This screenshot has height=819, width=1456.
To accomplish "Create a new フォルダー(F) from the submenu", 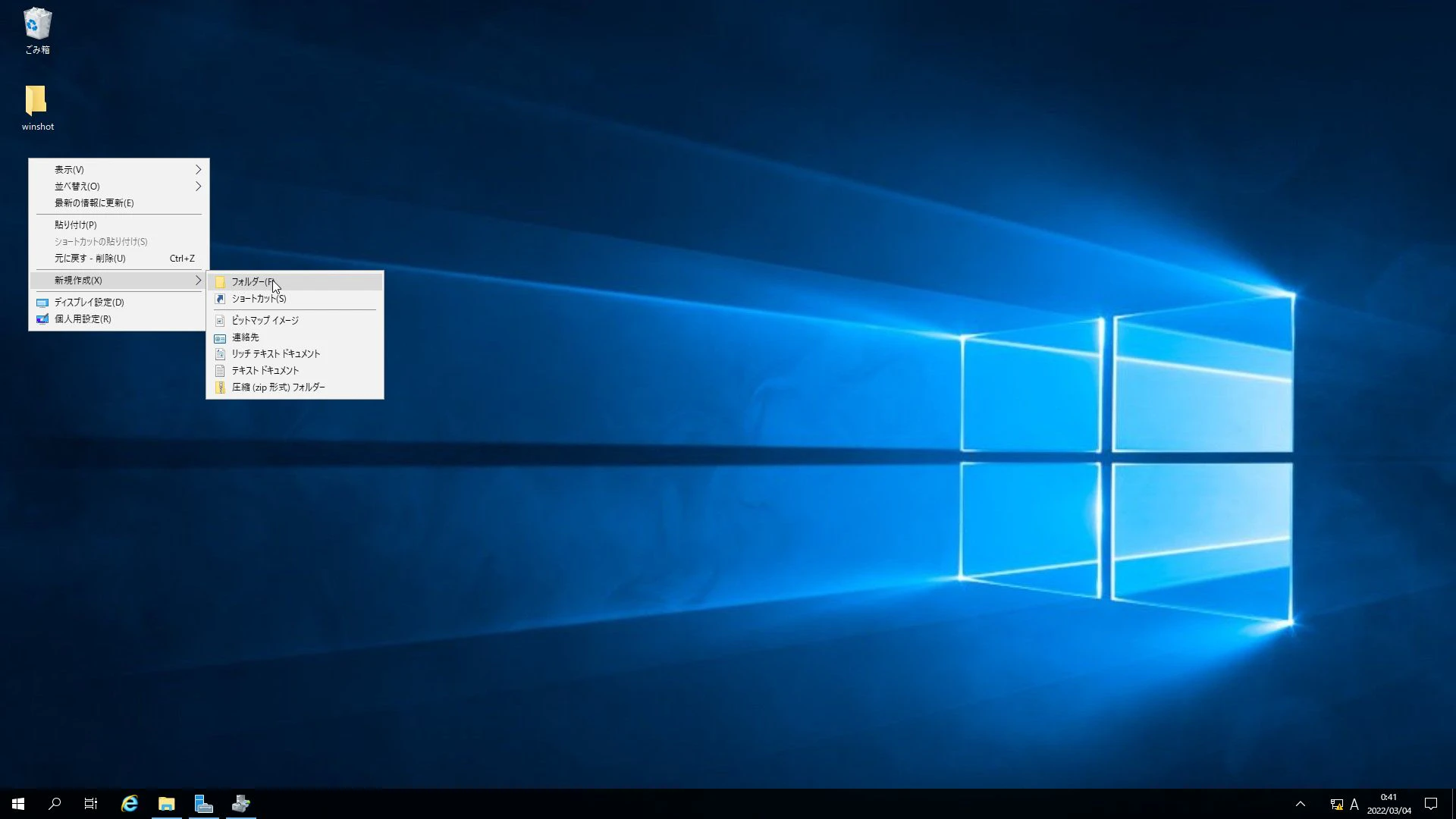I will (295, 282).
